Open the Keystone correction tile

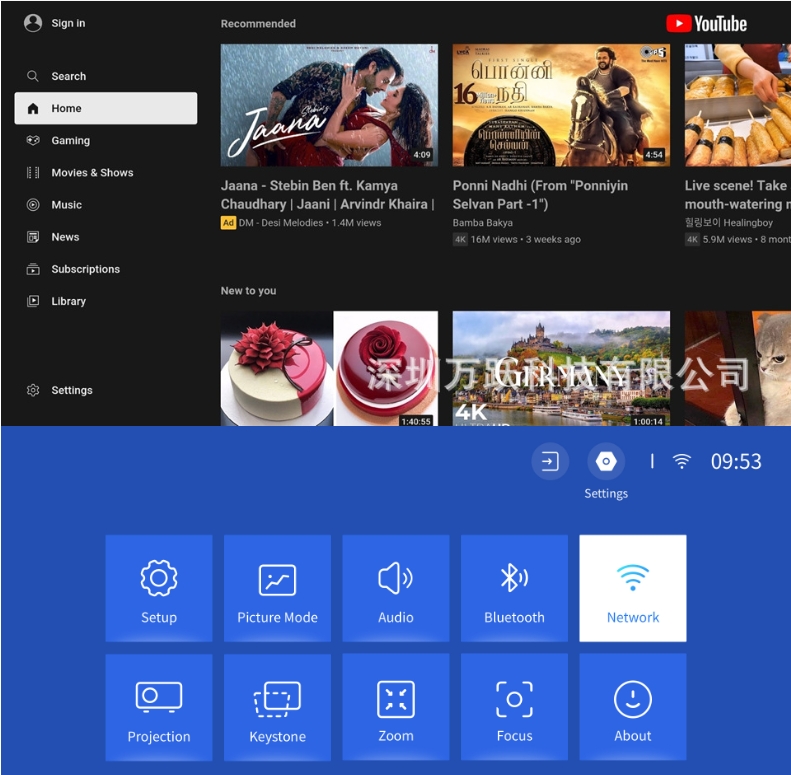[277, 707]
